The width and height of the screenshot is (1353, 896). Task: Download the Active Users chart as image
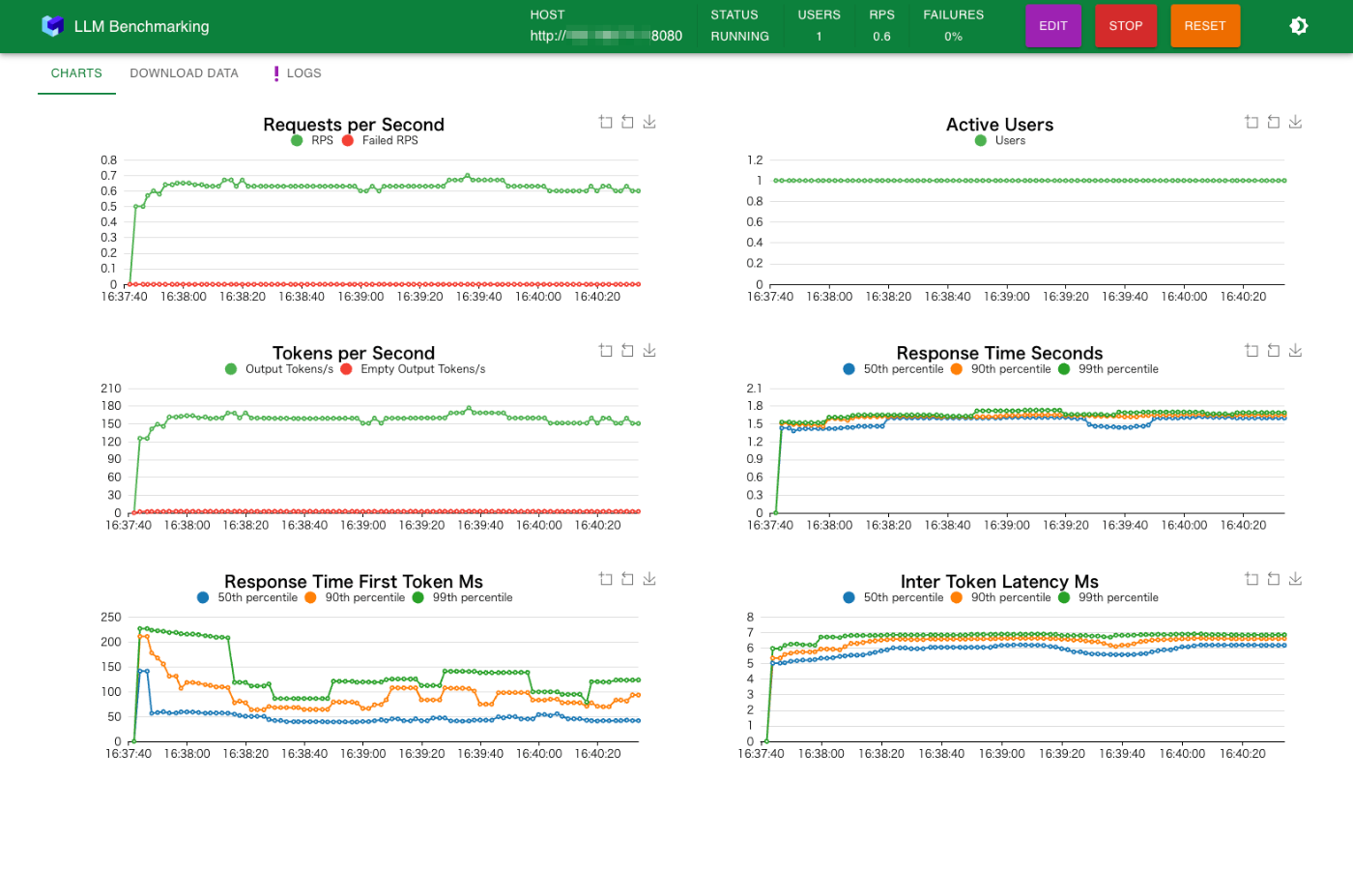(1295, 122)
